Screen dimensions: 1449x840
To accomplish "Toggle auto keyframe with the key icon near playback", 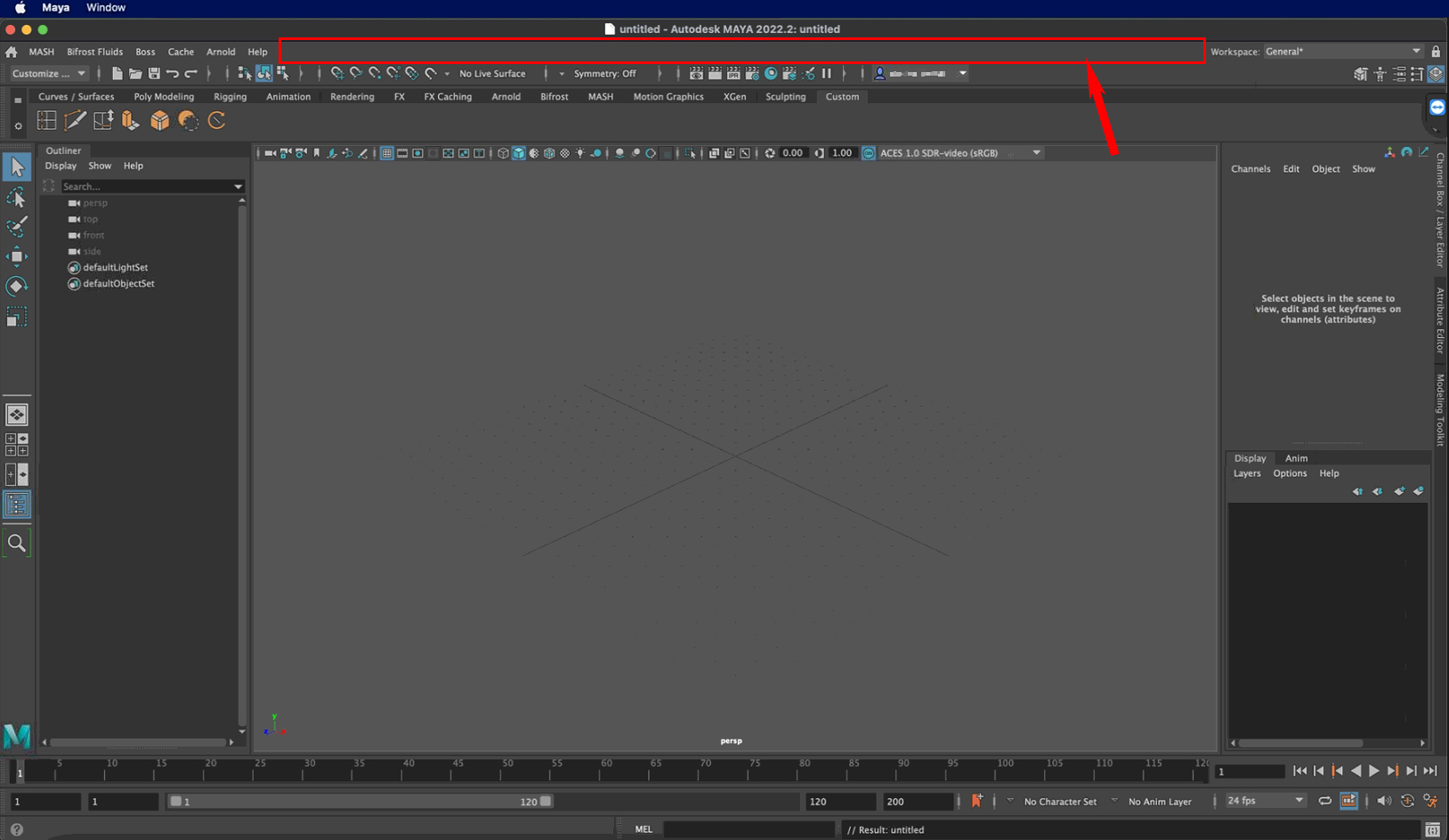I will click(977, 801).
